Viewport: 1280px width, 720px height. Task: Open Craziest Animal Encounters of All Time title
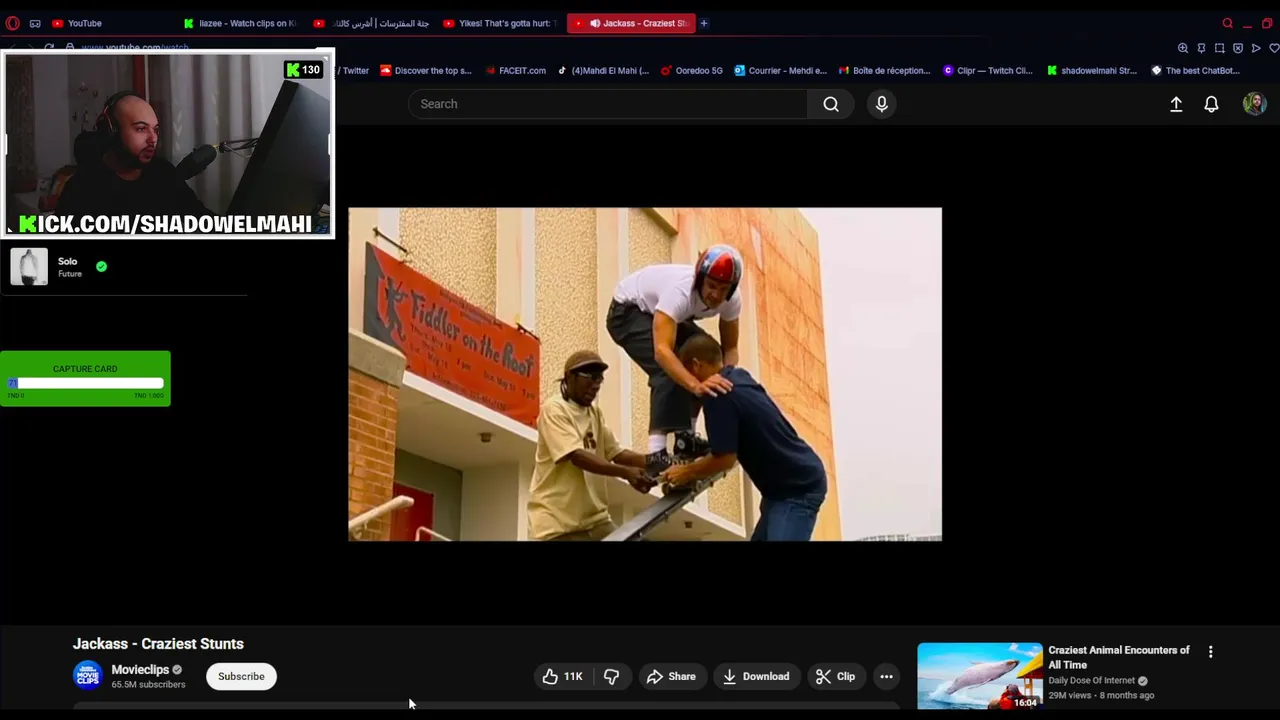pyautogui.click(x=1119, y=657)
